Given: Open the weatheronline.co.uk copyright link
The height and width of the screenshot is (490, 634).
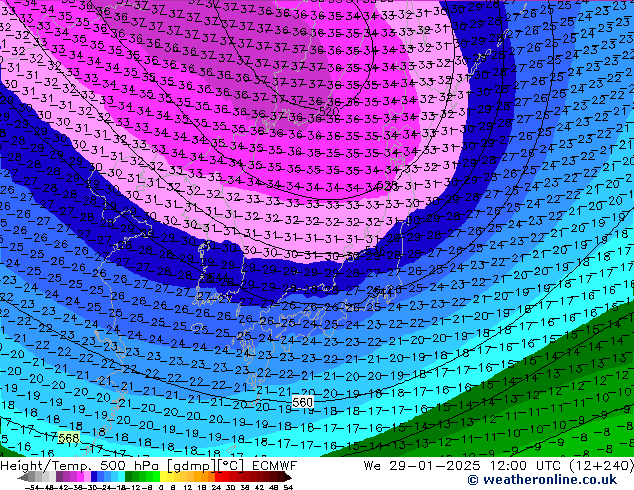Looking at the screenshot, I should point(542,480).
